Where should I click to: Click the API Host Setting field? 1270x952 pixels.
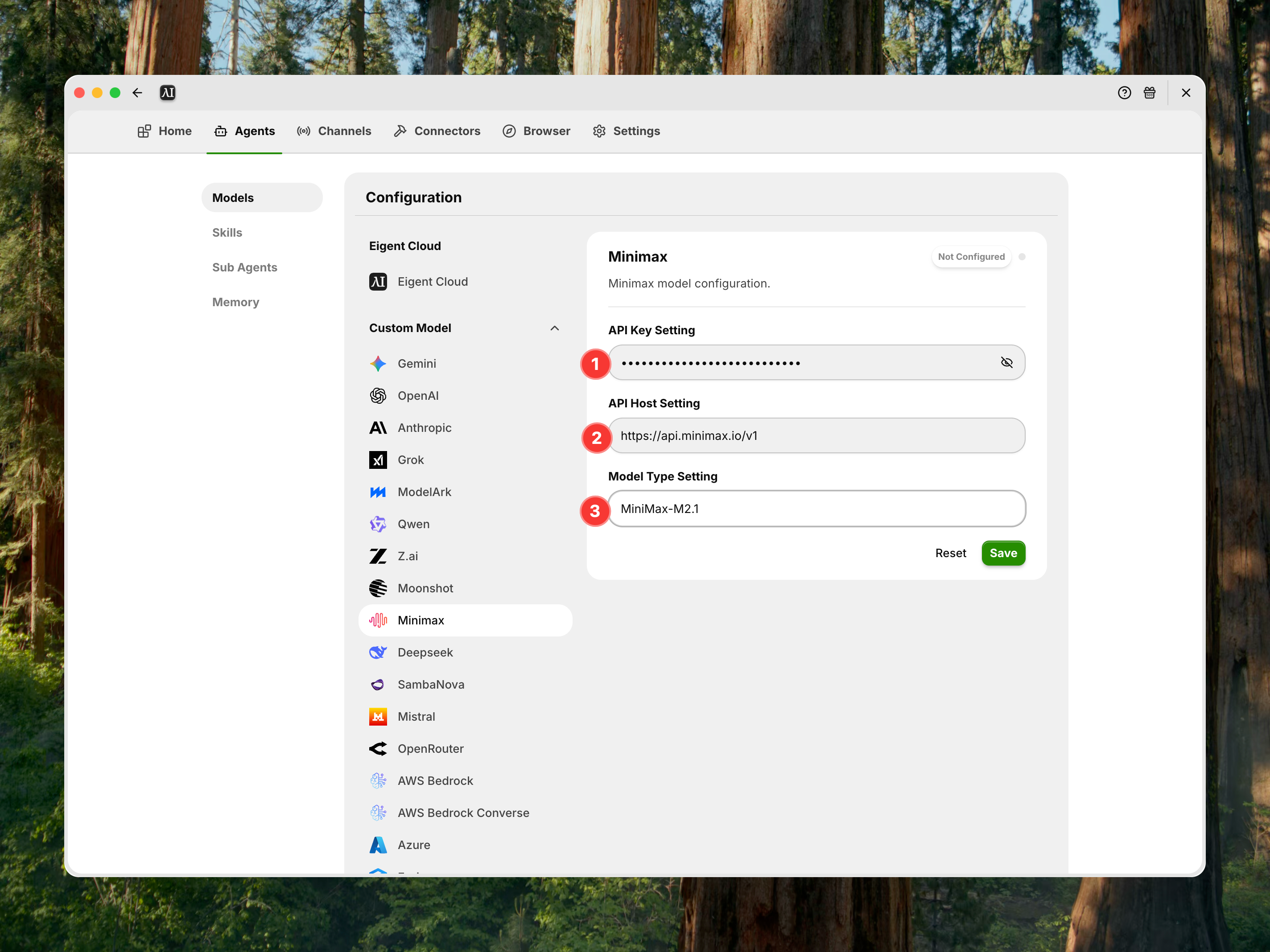tap(816, 435)
